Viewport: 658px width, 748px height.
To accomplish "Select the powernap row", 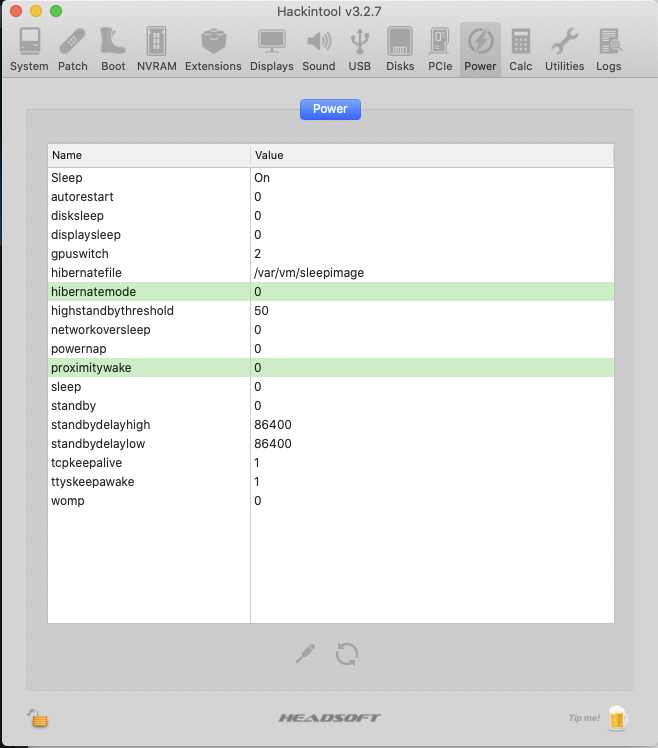I will [331, 349].
